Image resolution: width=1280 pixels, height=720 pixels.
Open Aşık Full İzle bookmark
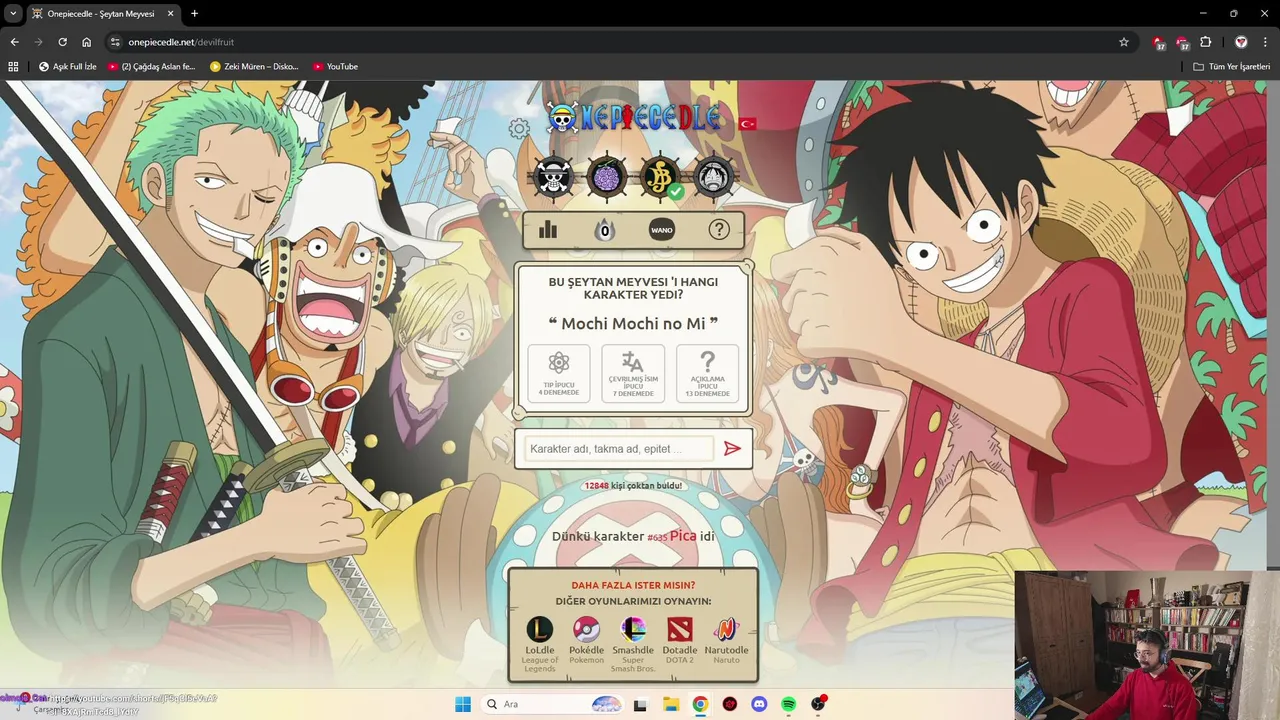[68, 66]
